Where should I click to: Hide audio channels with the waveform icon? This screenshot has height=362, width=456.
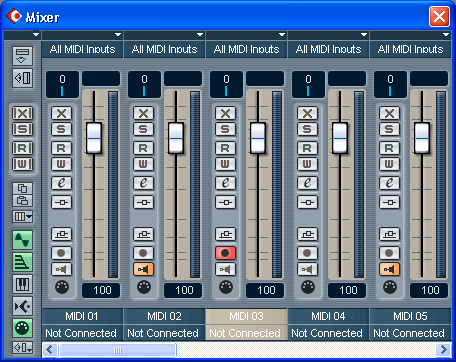pos(22,240)
